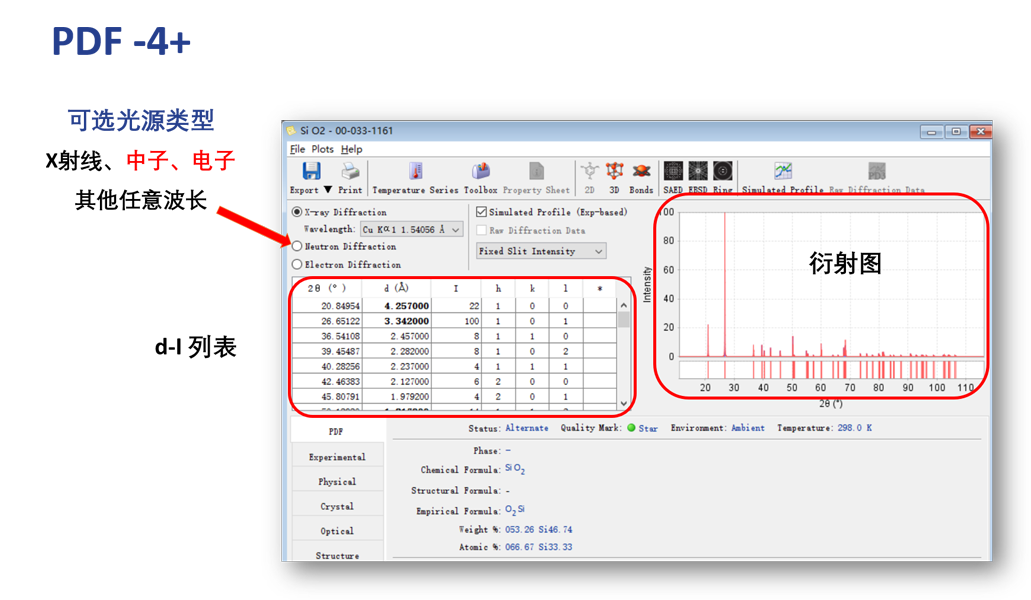Screen dimensions: 1031x600
Task: Toggle the Simulated Profile (Exp-based) checkbox
Action: tap(481, 212)
